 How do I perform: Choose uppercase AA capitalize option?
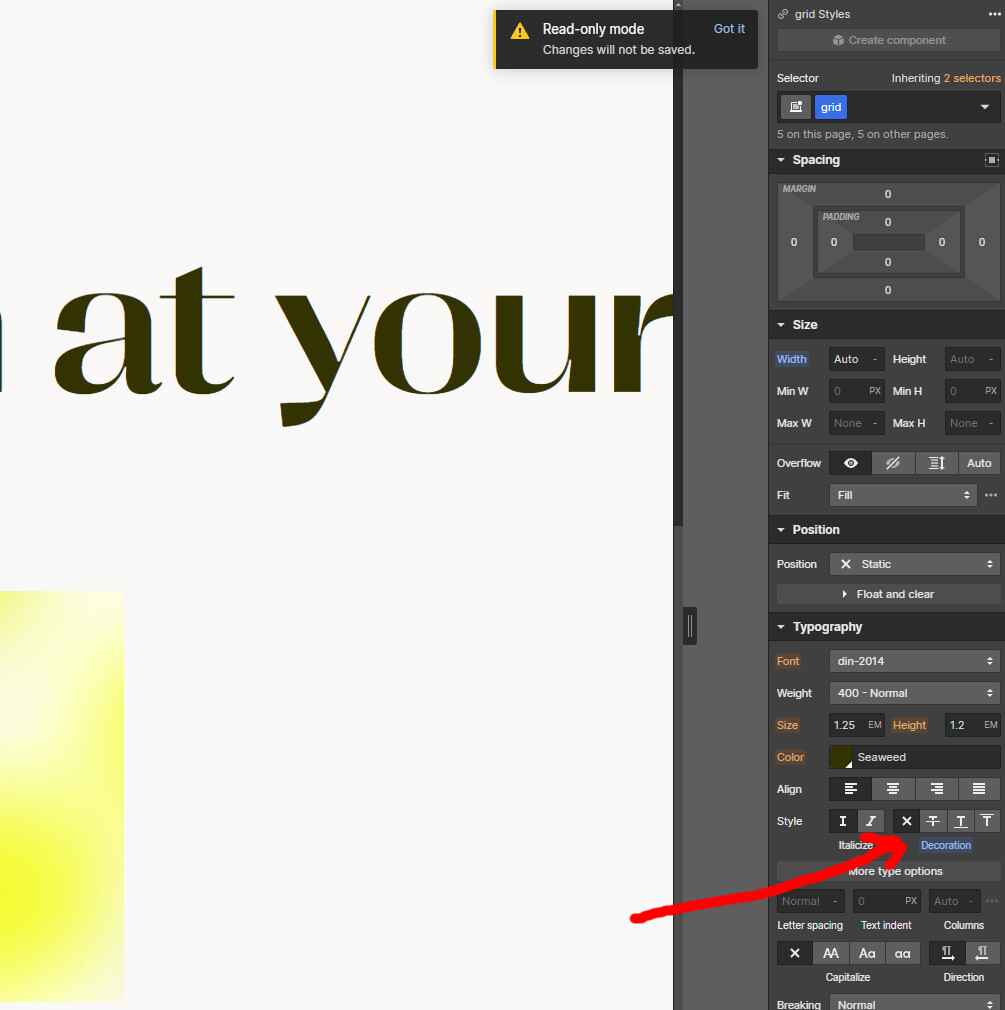pyautogui.click(x=831, y=953)
